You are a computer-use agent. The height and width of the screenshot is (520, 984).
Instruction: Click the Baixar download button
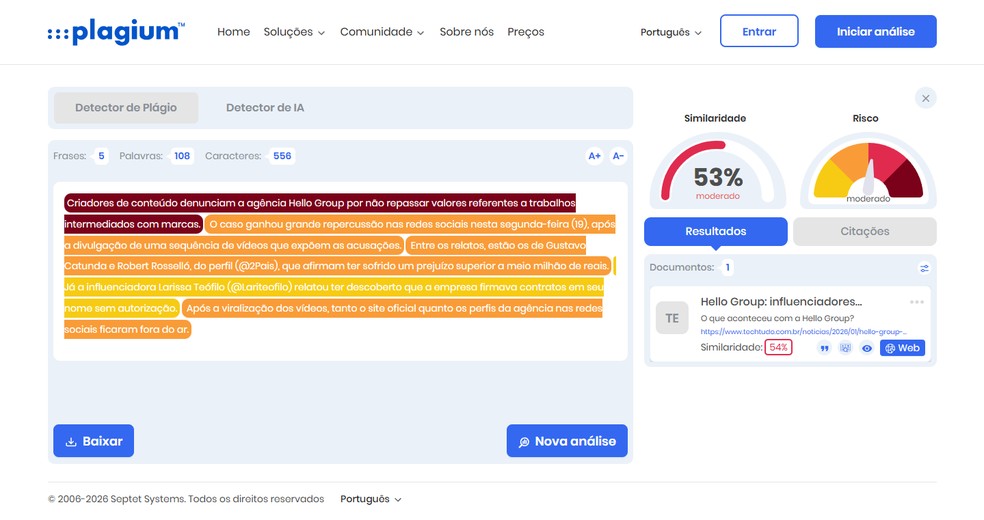click(x=94, y=441)
